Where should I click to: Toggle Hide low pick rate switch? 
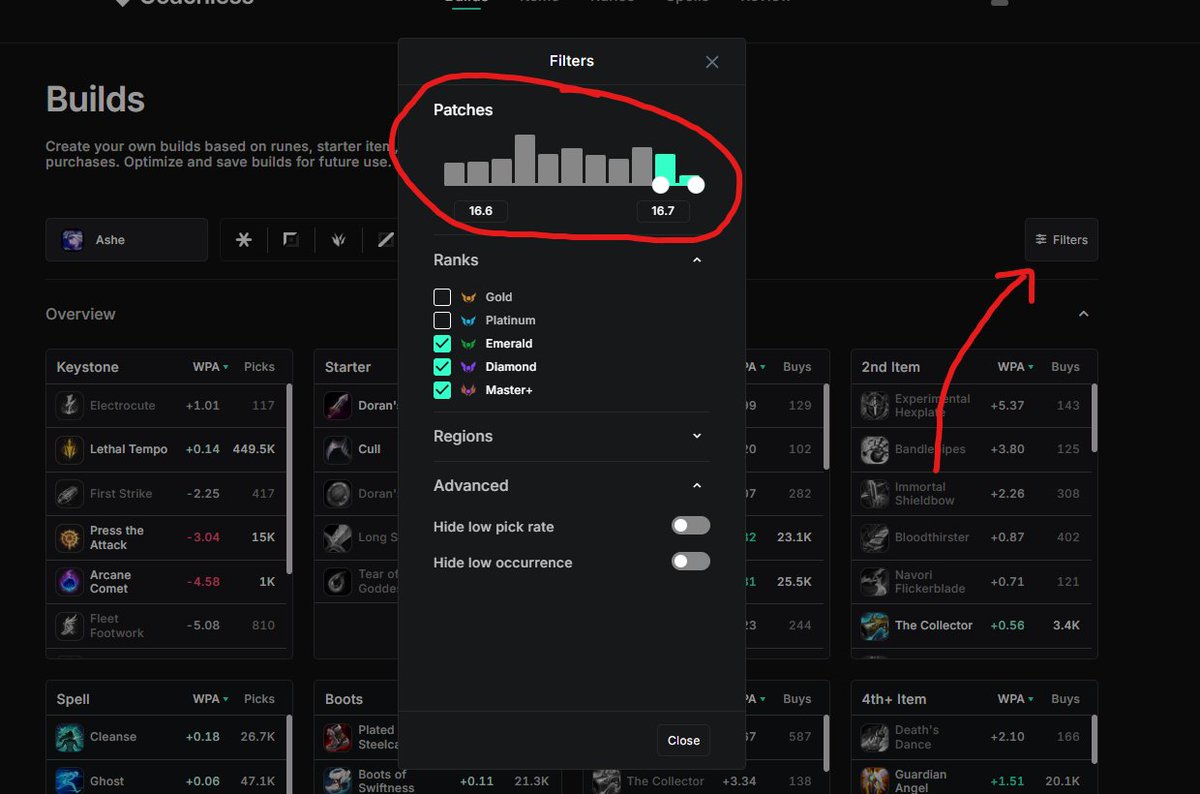[x=691, y=526]
